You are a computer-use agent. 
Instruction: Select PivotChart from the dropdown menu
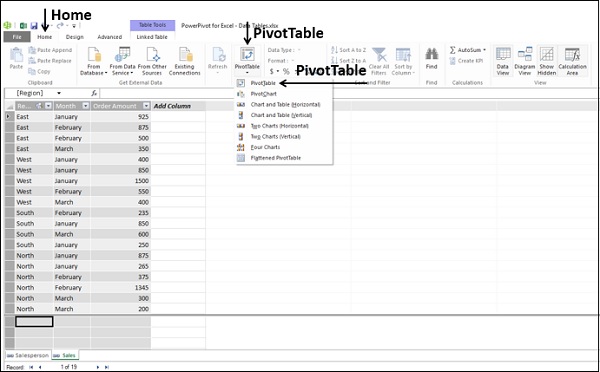click(263, 94)
